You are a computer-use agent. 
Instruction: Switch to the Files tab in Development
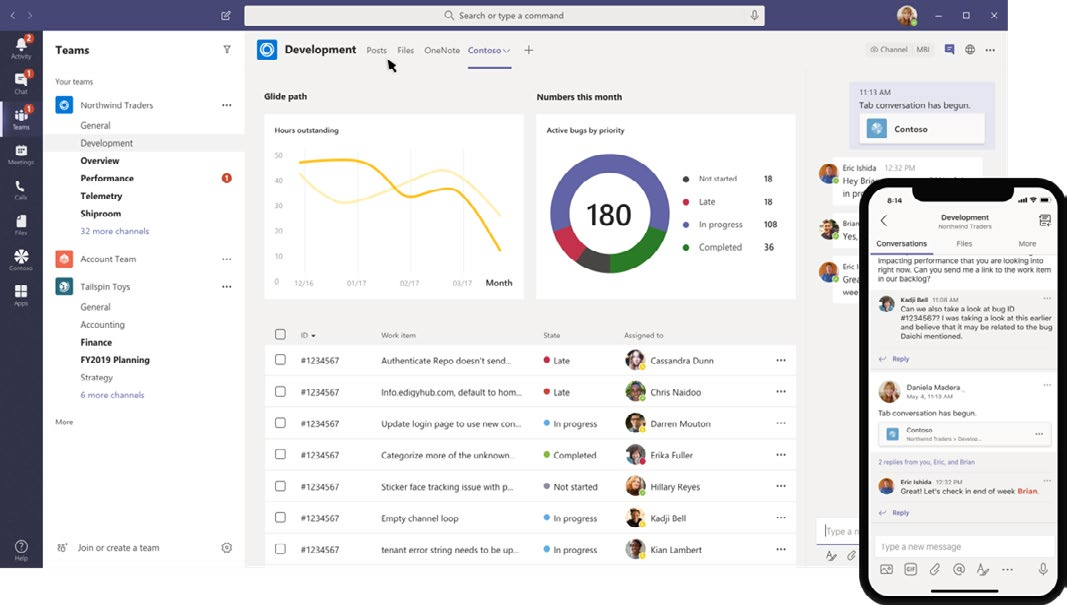coord(406,50)
